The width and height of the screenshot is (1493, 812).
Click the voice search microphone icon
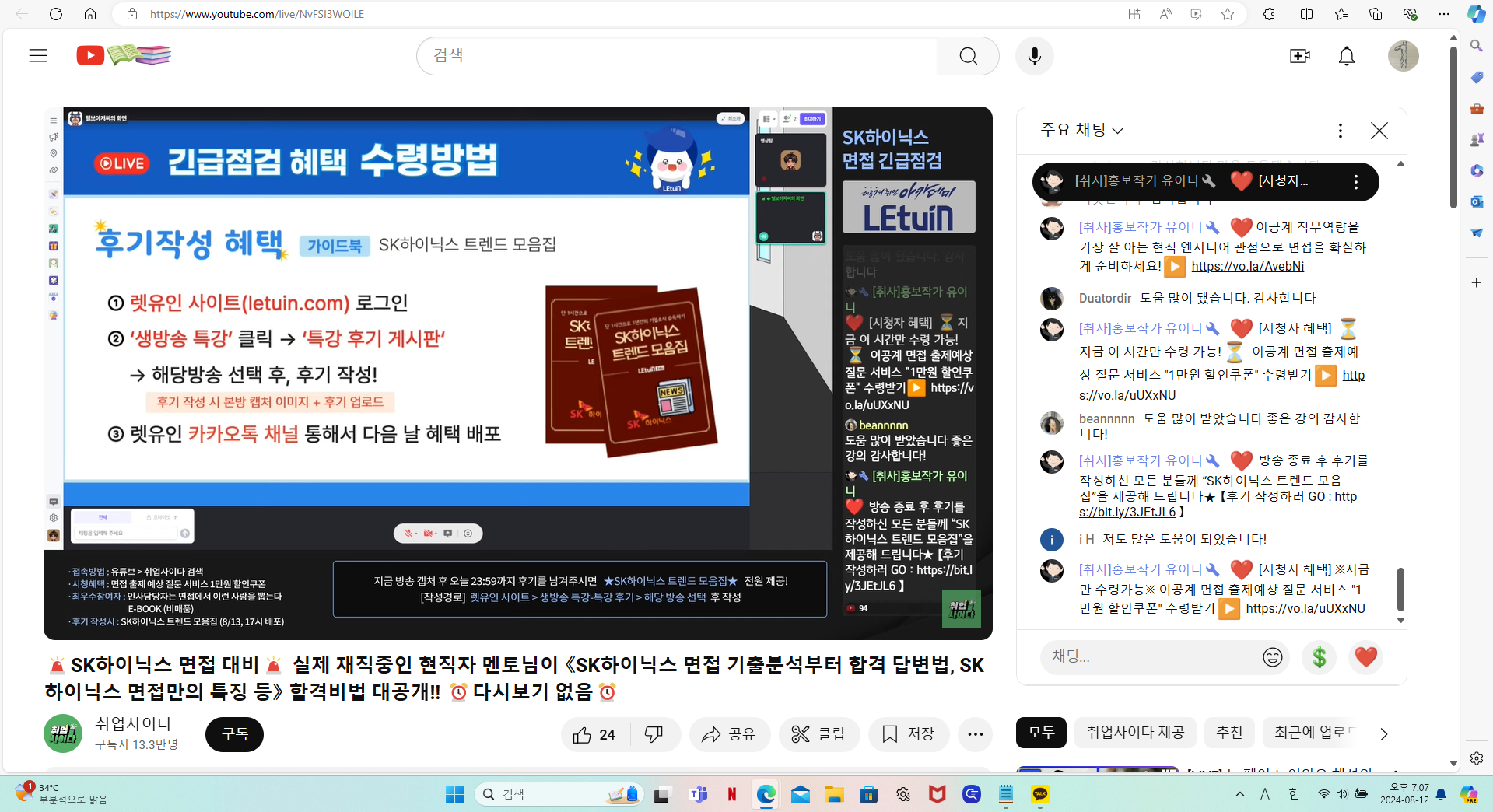click(x=1034, y=56)
